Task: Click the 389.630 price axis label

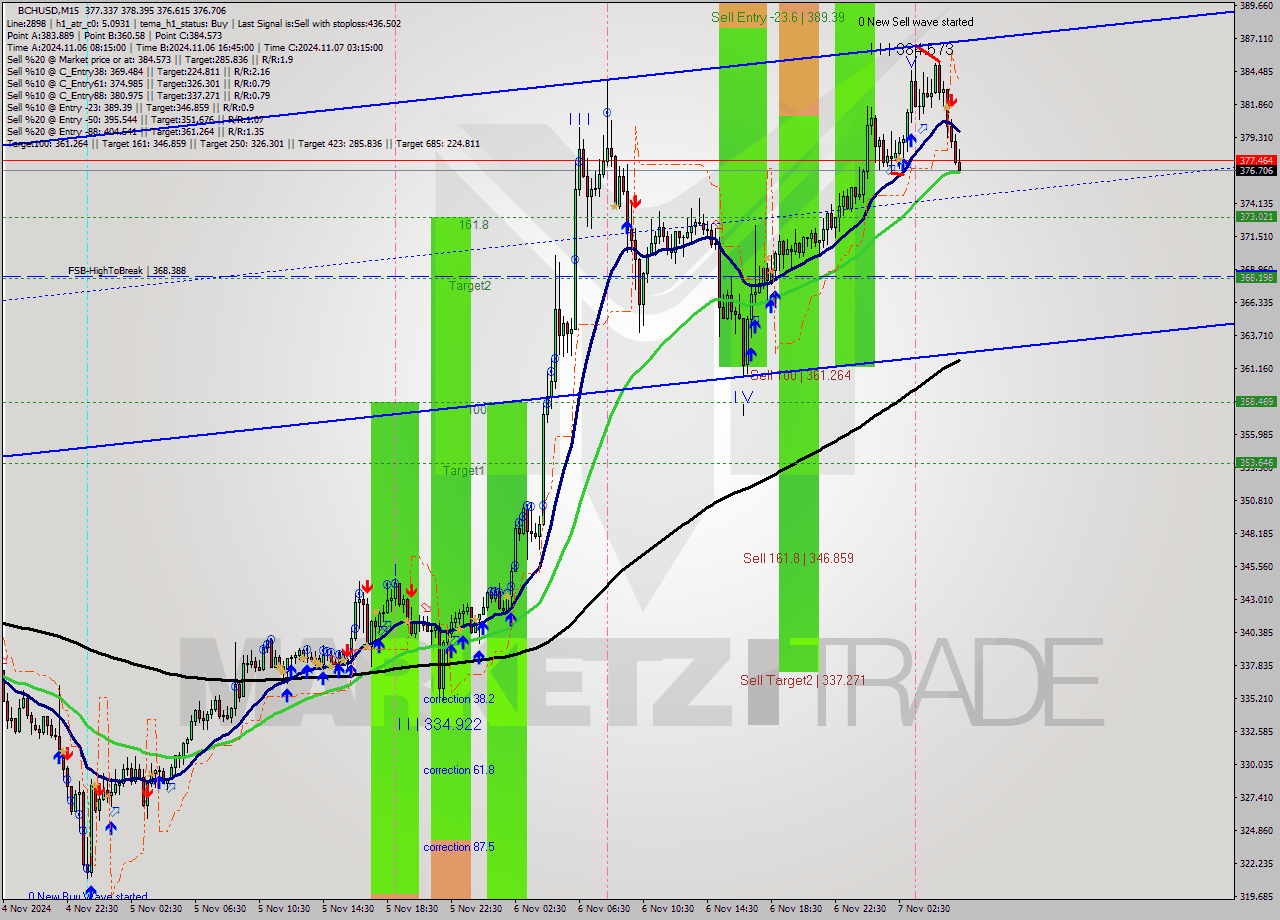Action: click(x=1256, y=6)
